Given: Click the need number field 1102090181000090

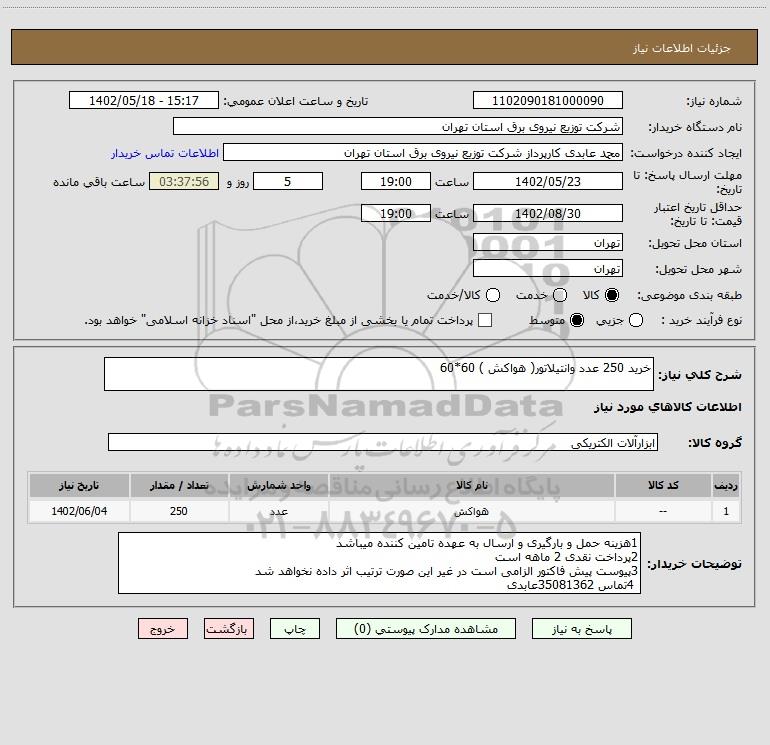Looking at the screenshot, I should [548, 101].
